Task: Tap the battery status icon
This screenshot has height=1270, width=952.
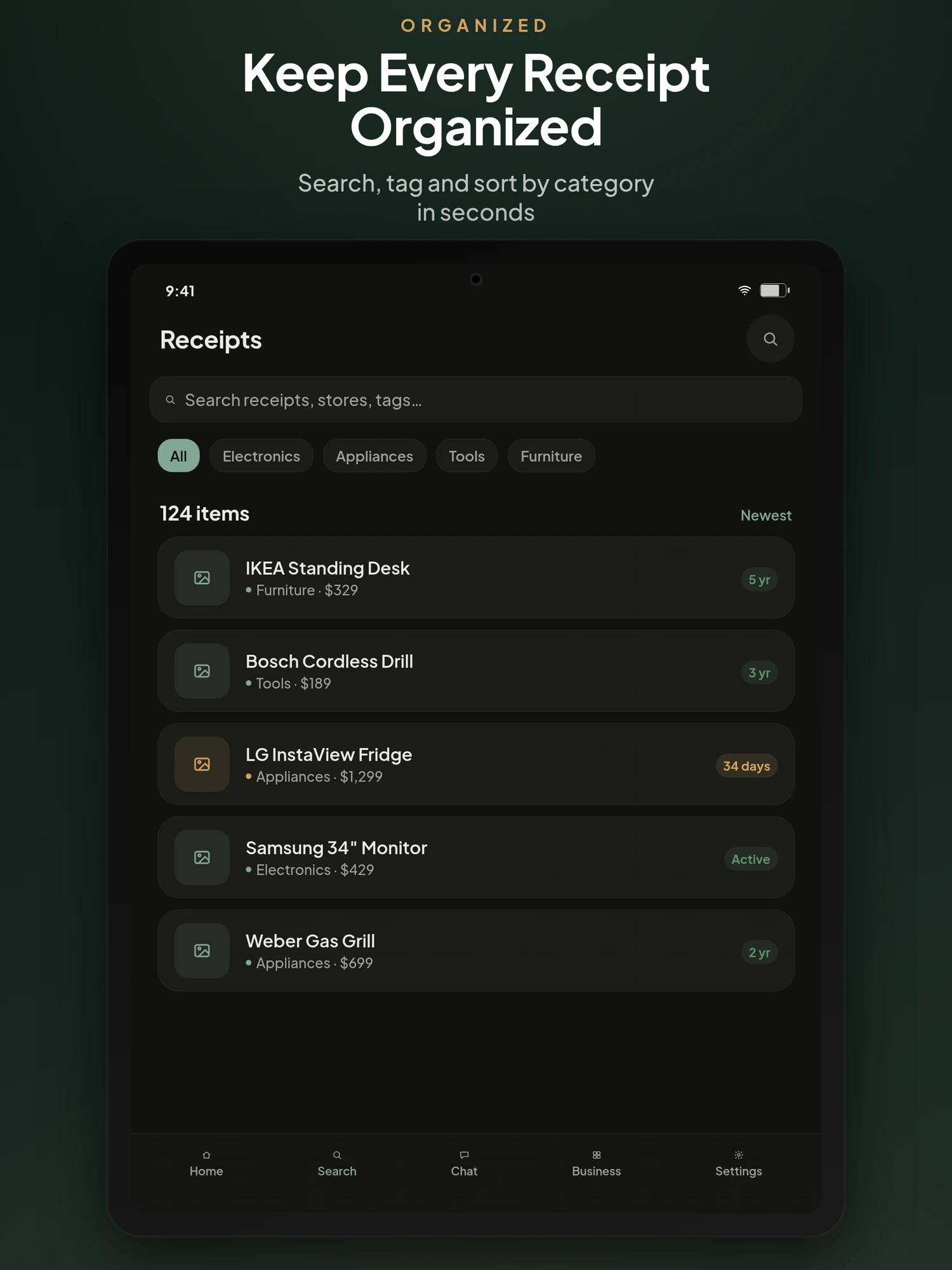Action: [x=774, y=290]
